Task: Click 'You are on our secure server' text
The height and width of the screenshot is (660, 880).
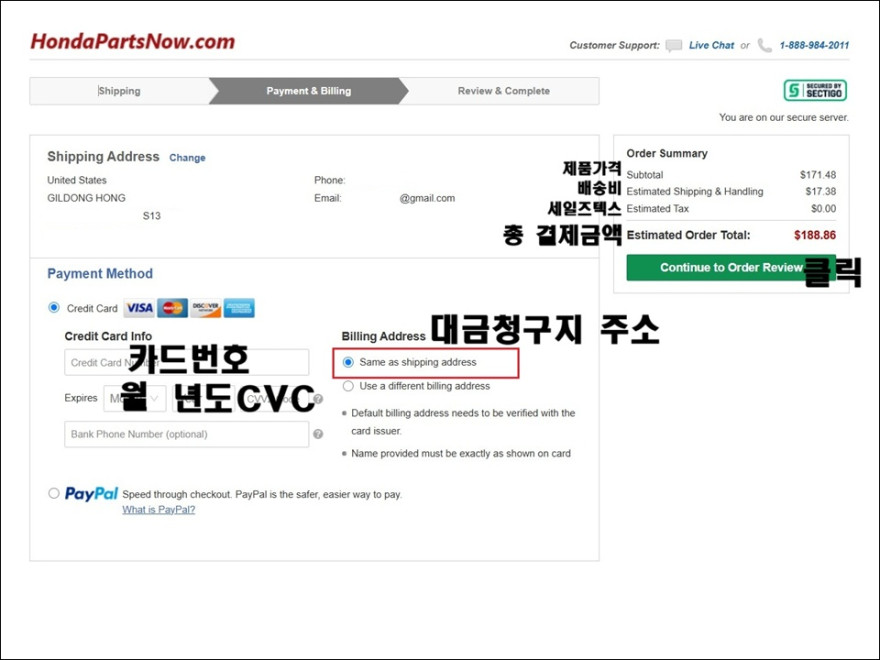Action: coord(784,117)
